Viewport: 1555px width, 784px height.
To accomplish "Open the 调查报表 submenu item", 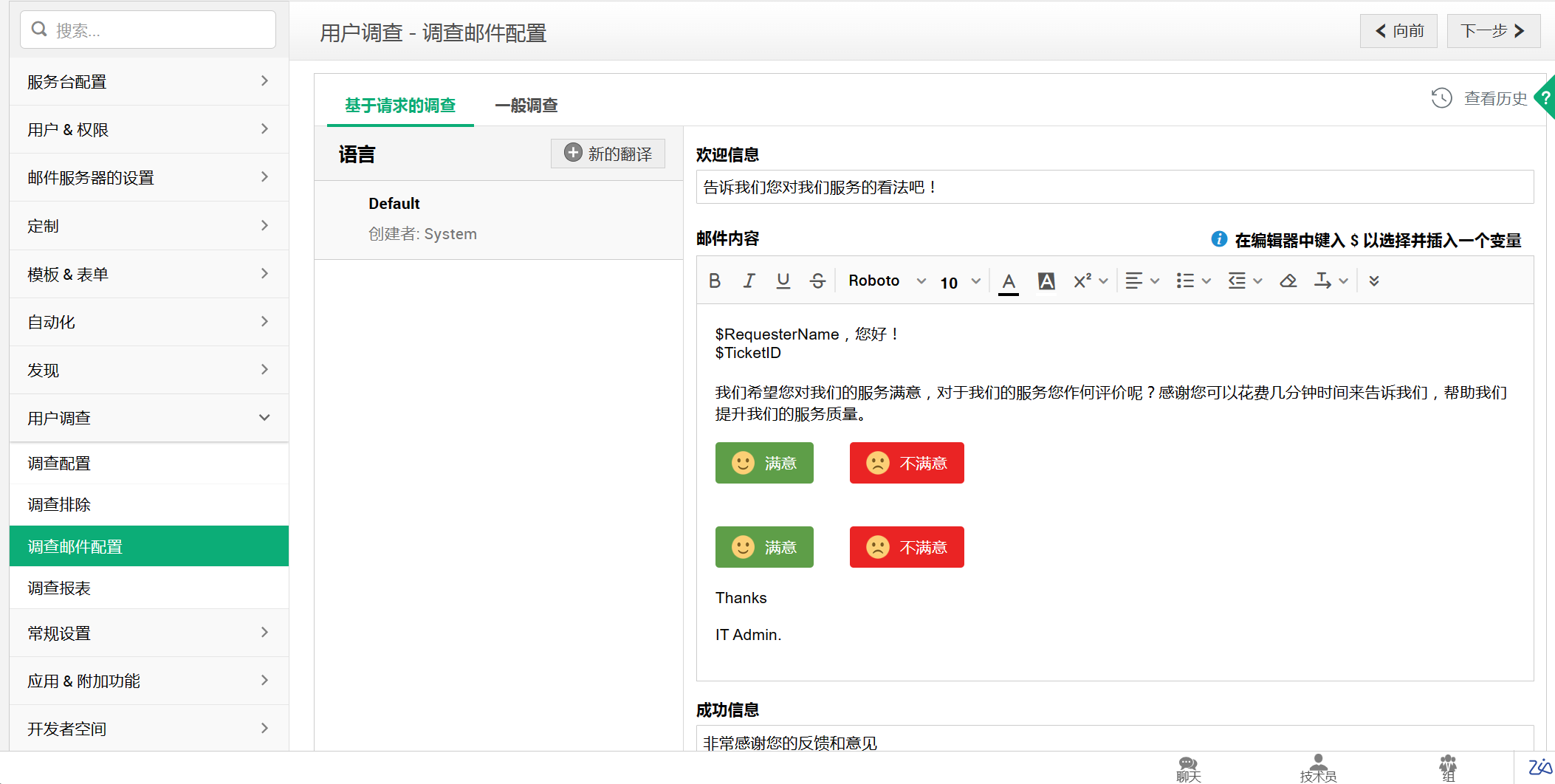I will 149,588.
